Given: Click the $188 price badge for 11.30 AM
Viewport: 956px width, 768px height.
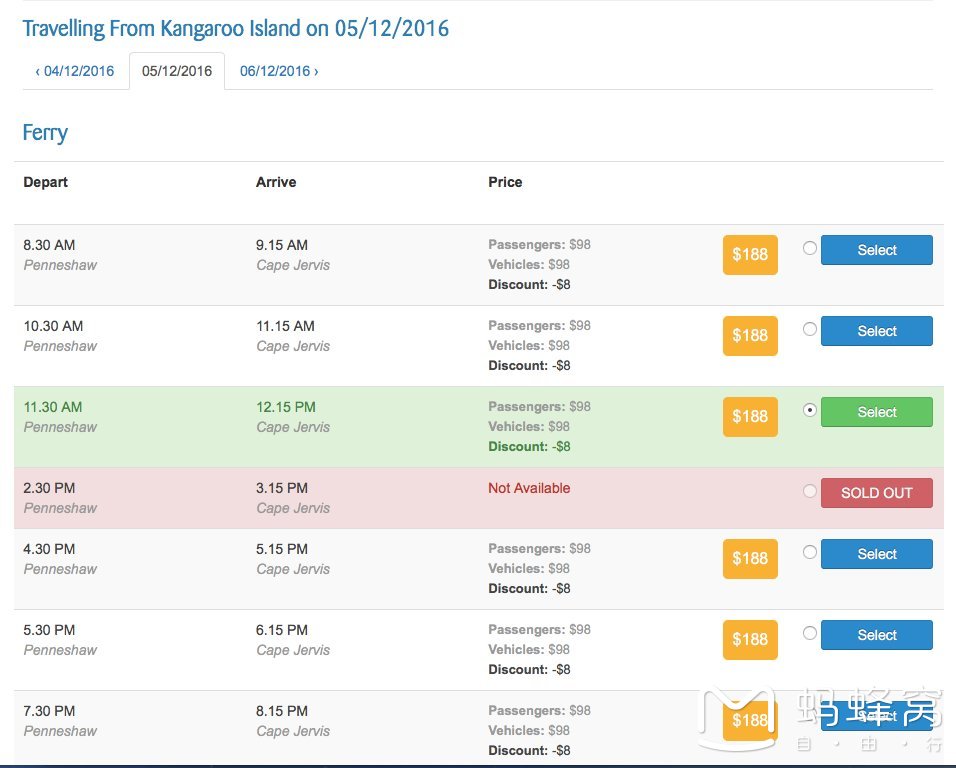Looking at the screenshot, I should click(750, 416).
